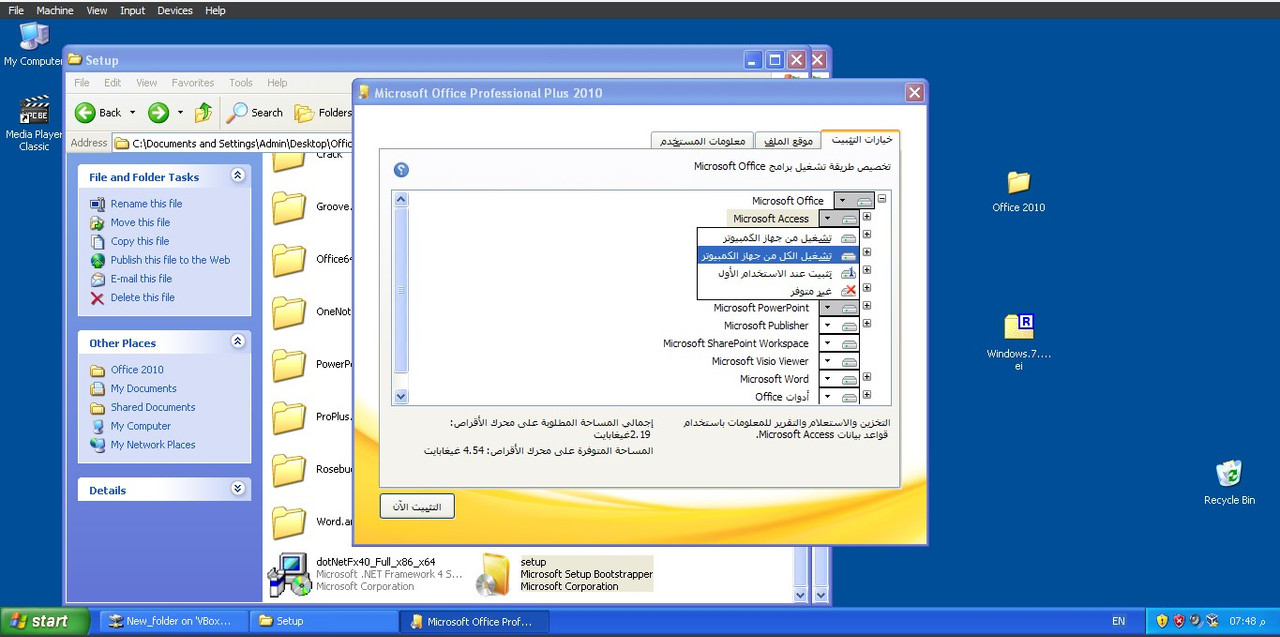Choose 'تشغيل الكل من جهاز الكمبيوتر' highlighted option
The image size is (1280, 637).
point(778,255)
